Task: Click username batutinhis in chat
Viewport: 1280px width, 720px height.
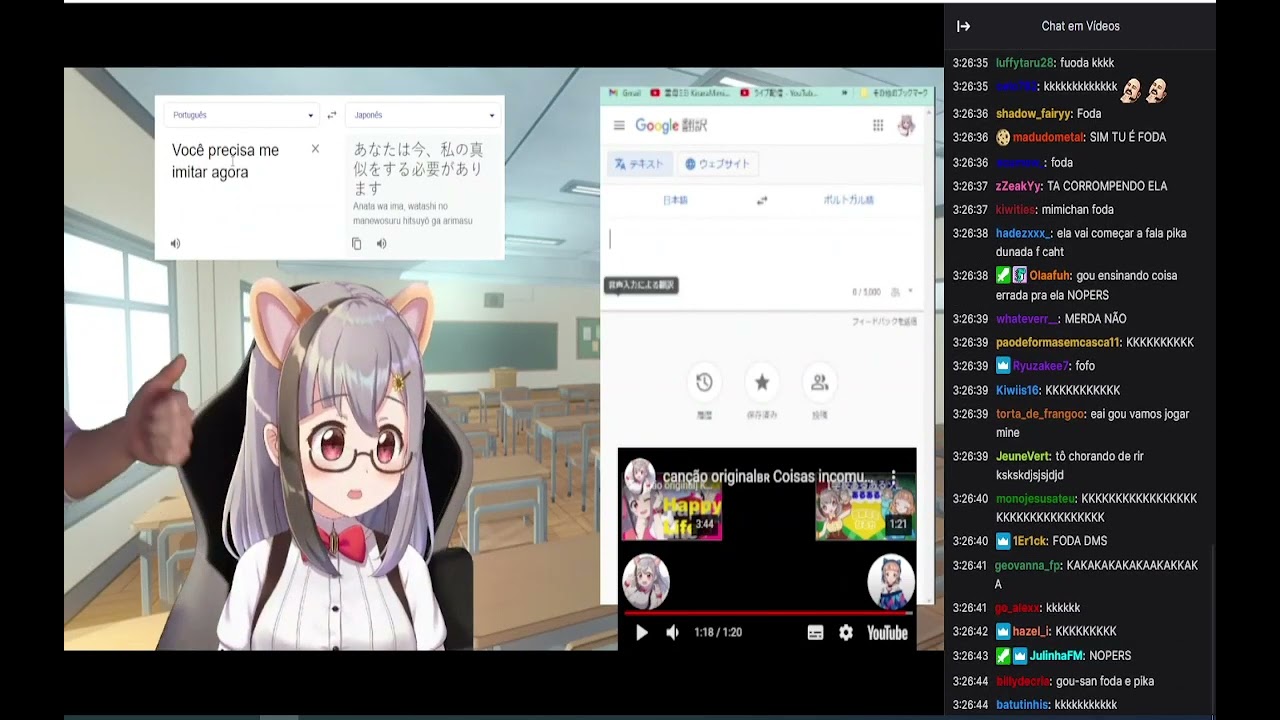Action: (x=1022, y=705)
